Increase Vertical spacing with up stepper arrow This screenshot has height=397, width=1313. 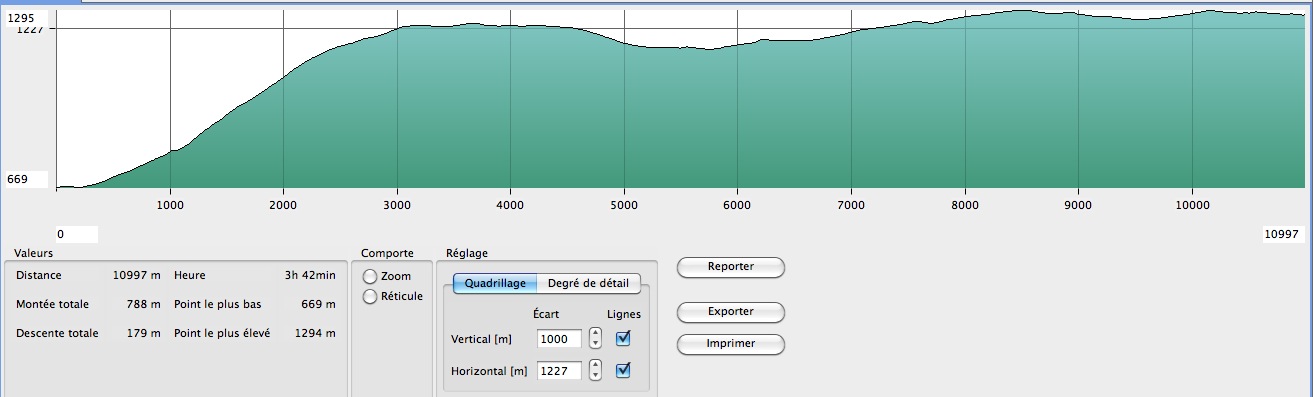(x=595, y=333)
